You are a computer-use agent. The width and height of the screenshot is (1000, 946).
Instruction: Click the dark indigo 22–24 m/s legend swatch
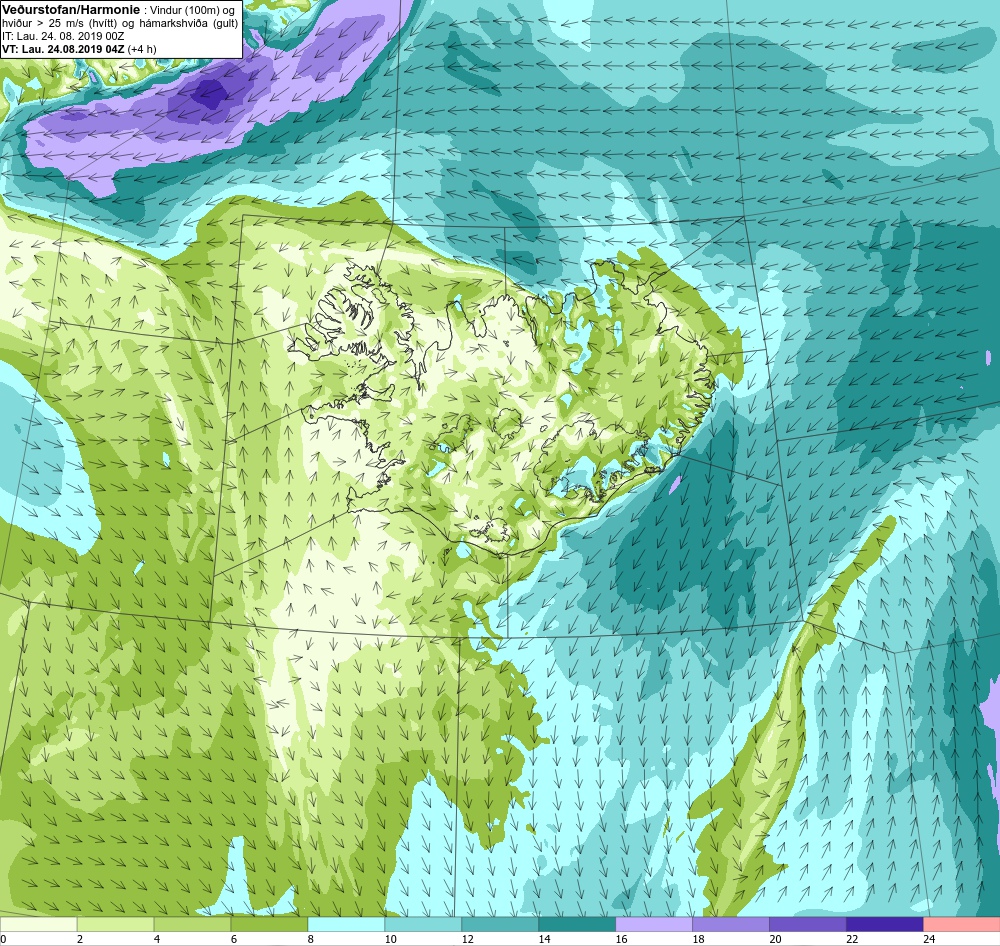[885, 924]
